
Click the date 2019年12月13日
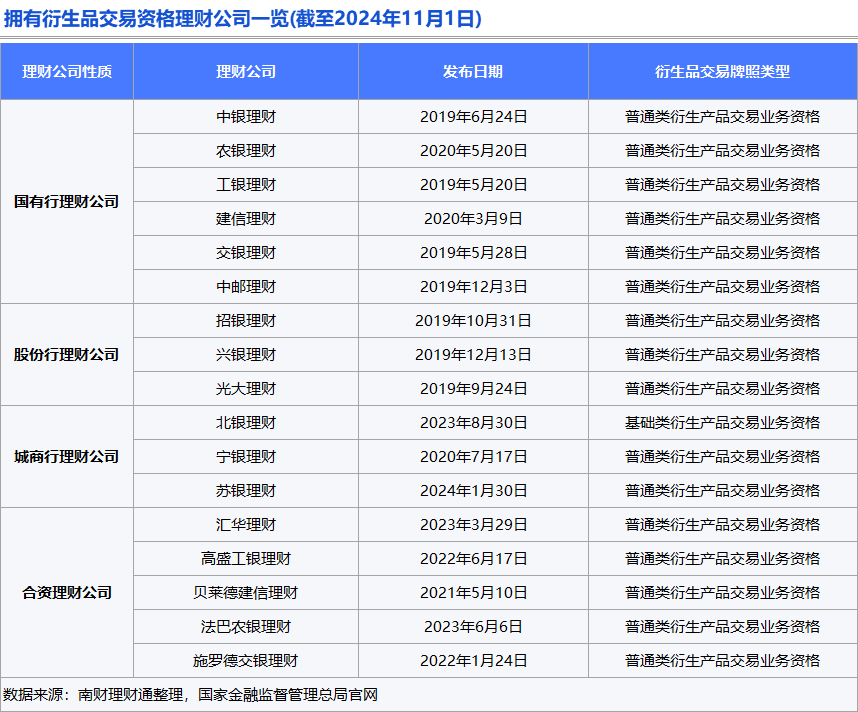[x=473, y=355]
